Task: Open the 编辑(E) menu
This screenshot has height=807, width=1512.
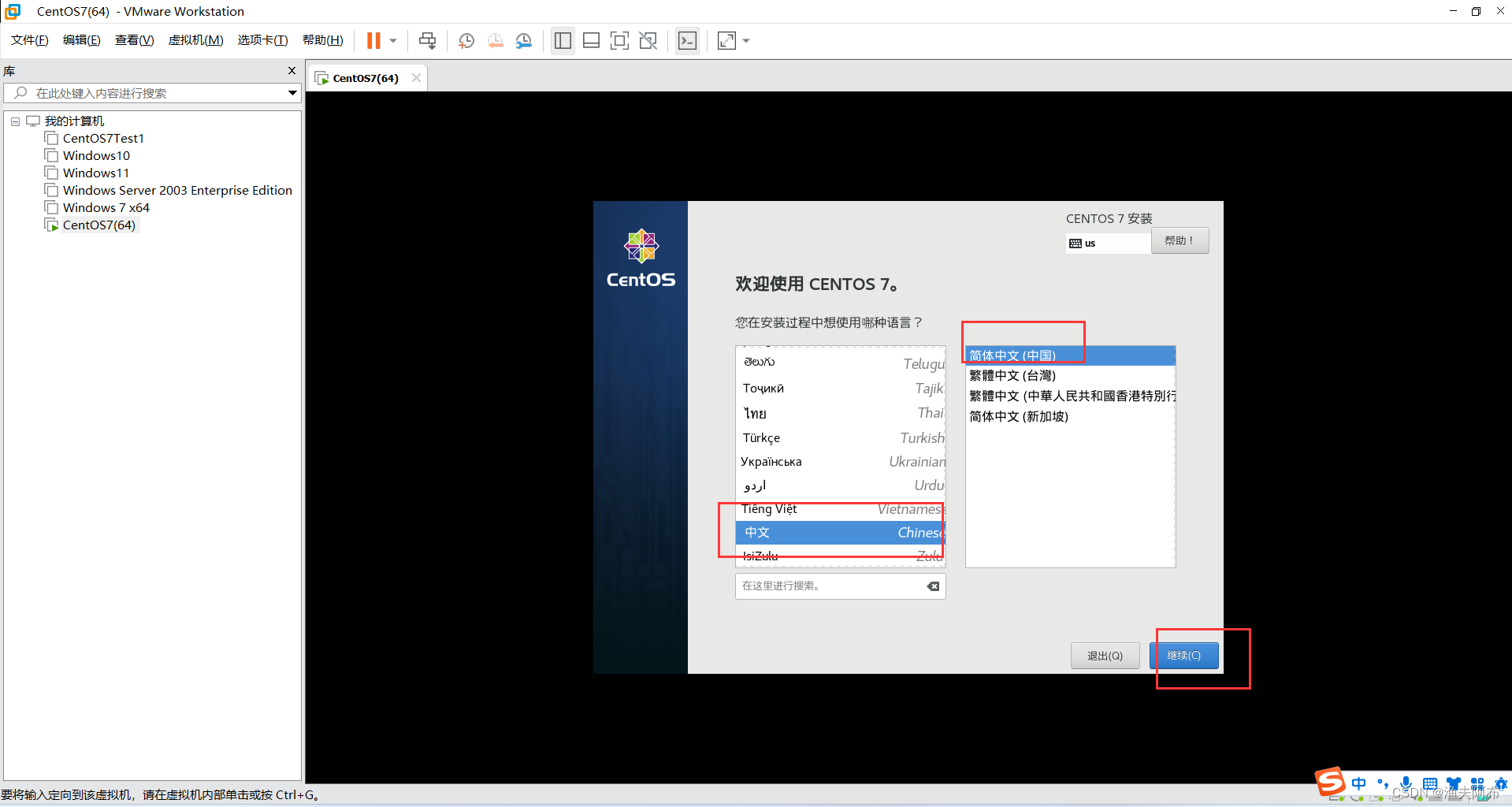Action: pyautogui.click(x=82, y=40)
